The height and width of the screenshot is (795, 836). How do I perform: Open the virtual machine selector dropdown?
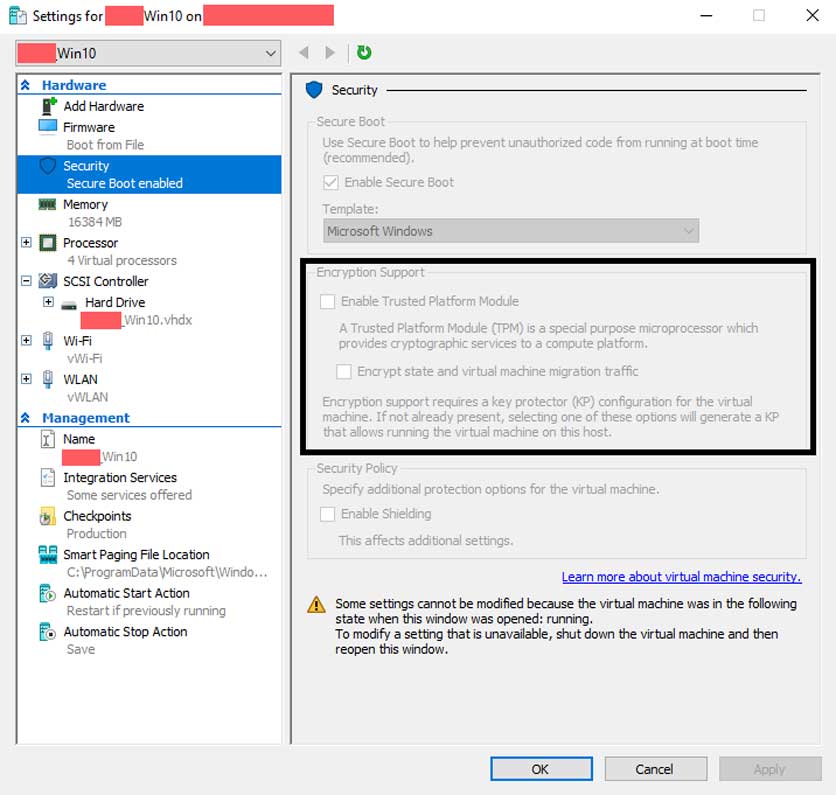(x=148, y=53)
